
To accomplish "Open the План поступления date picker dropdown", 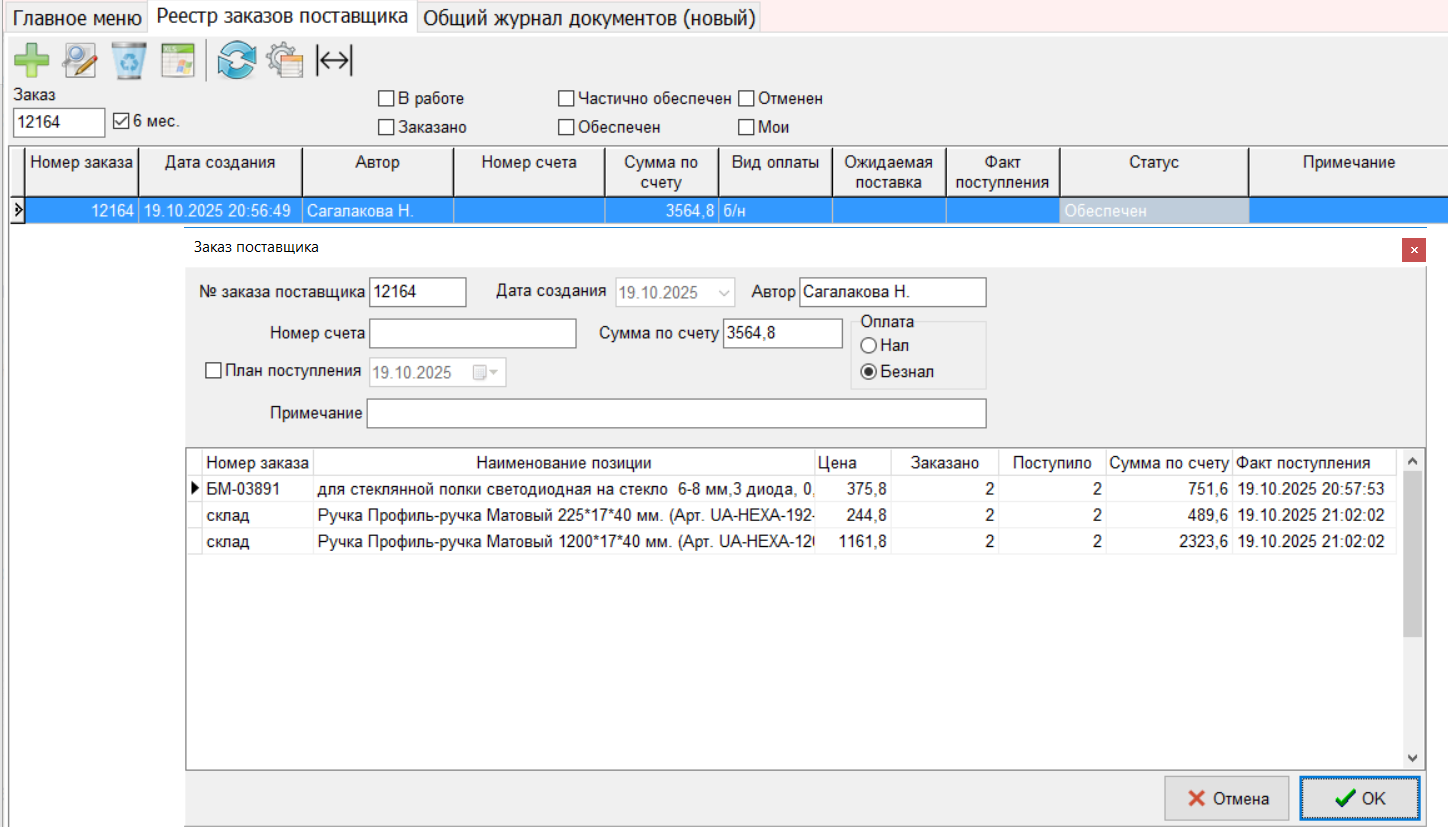I will tap(491, 373).
